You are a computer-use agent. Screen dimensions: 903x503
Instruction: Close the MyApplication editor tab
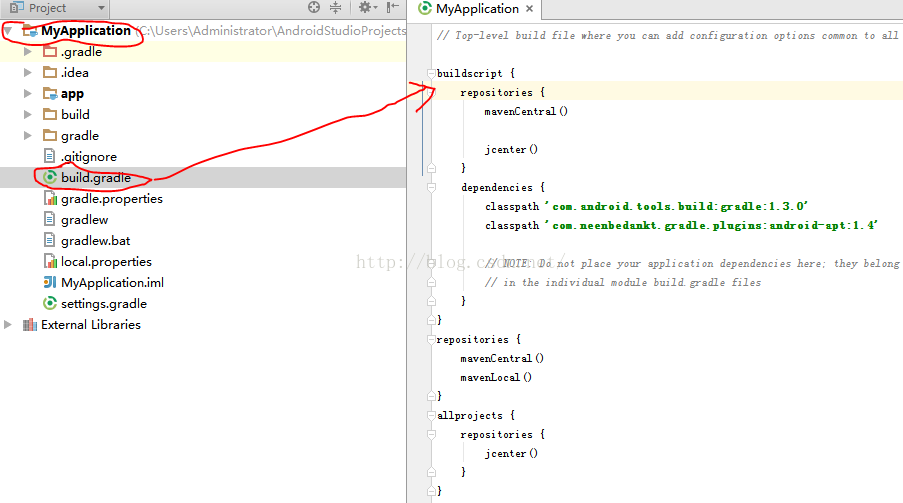click(x=529, y=9)
